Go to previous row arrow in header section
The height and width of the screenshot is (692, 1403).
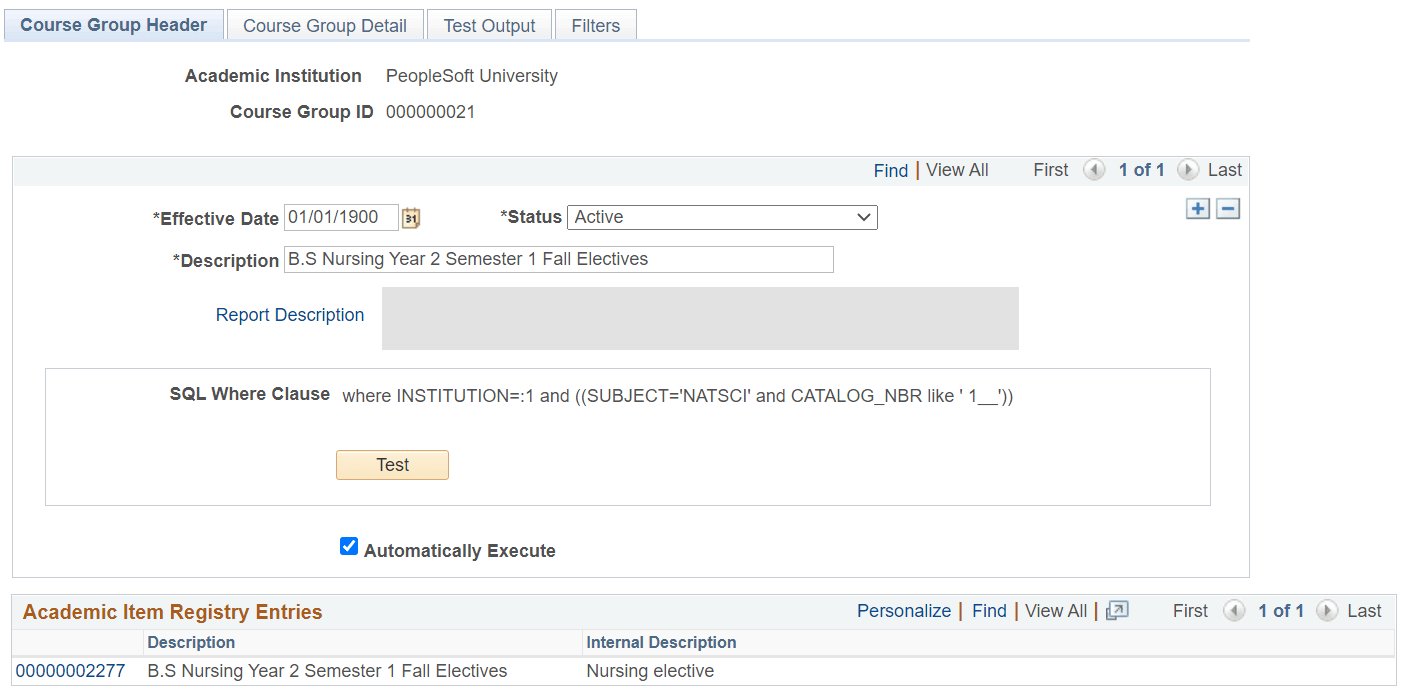1094,170
